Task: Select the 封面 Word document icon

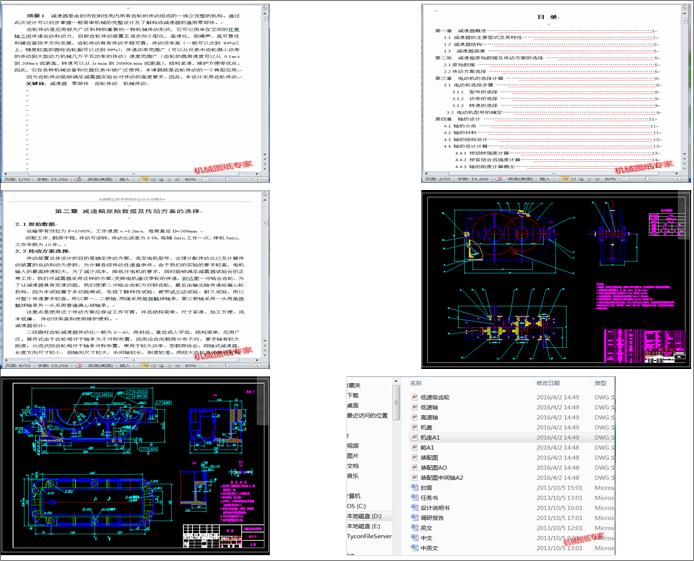Action: point(415,488)
